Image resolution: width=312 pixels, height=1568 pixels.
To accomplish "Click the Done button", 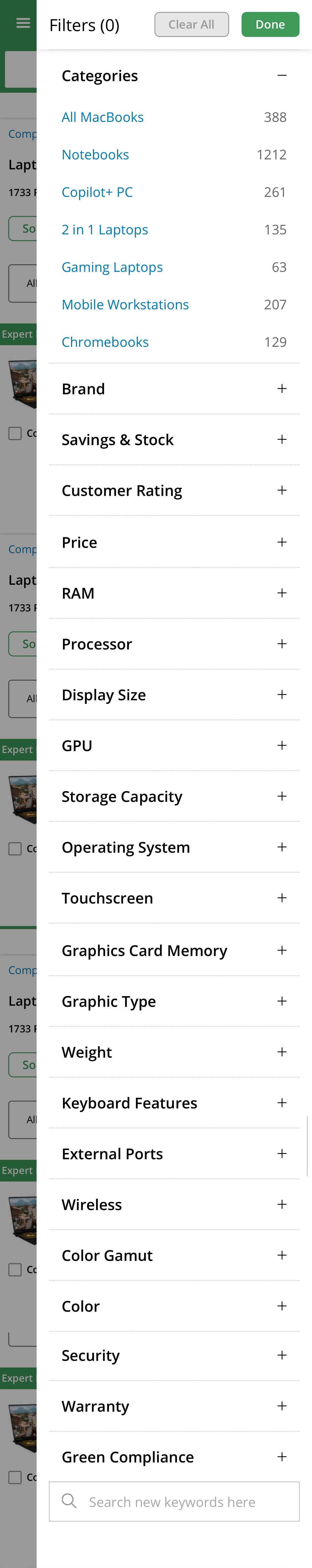I will [x=270, y=24].
